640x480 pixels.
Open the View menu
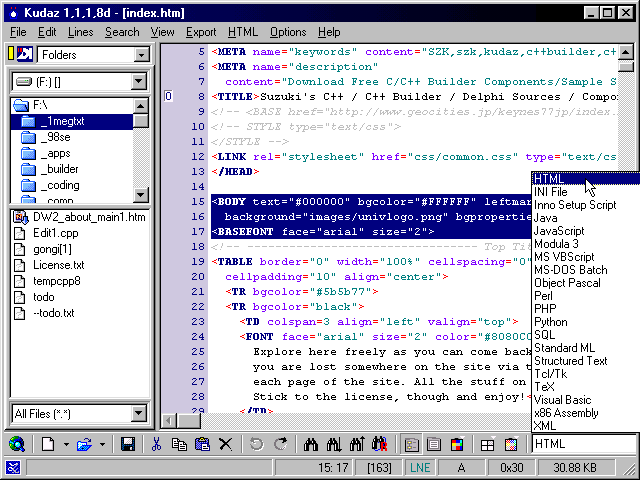[162, 32]
